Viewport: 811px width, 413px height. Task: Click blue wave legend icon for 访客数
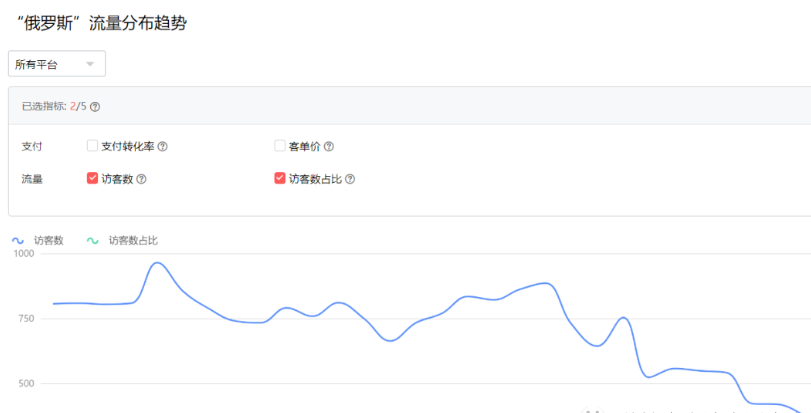tap(17, 240)
